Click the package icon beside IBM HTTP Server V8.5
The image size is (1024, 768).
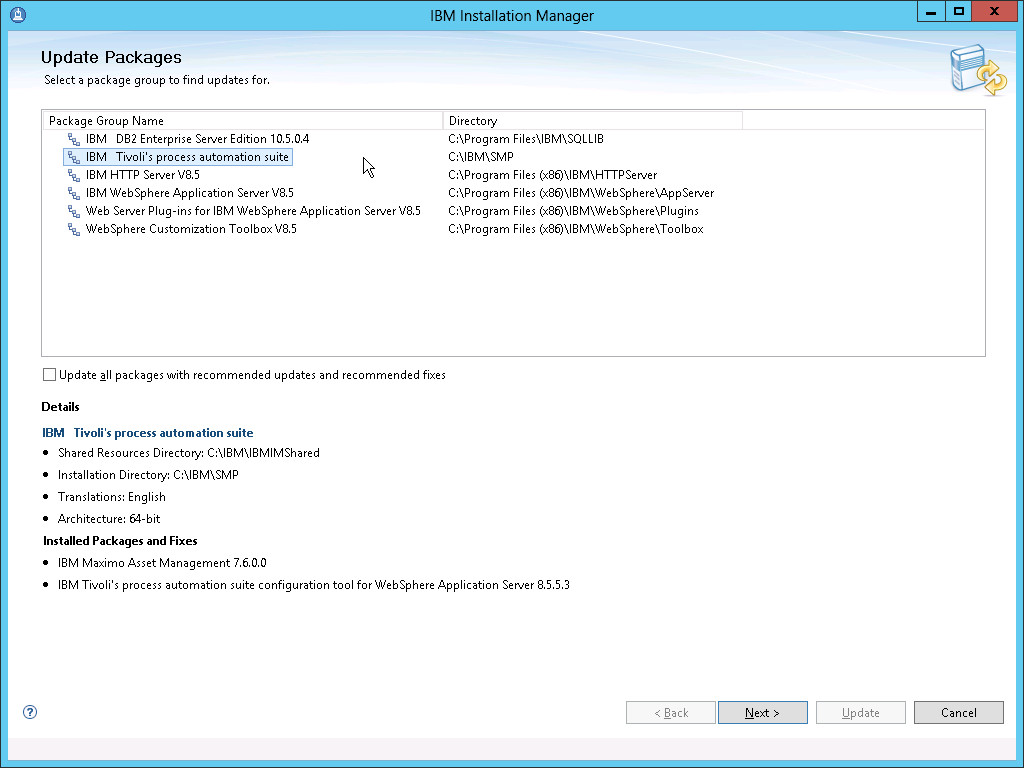(74, 175)
